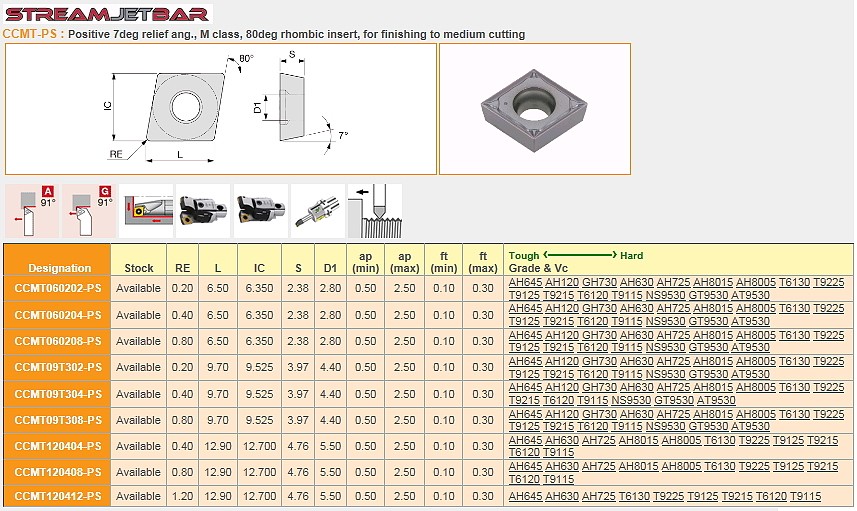Click grade T6120 in the CCMT09T302-PS row
The image size is (857, 511).
click(592, 374)
